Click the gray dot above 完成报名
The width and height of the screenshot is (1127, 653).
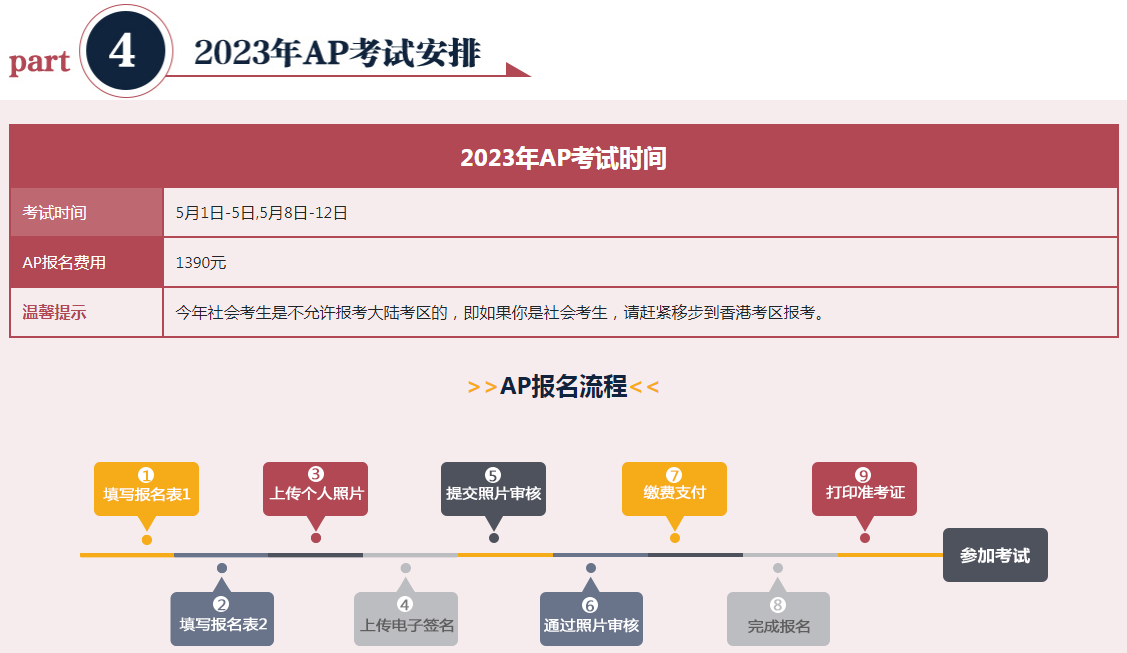[778, 568]
